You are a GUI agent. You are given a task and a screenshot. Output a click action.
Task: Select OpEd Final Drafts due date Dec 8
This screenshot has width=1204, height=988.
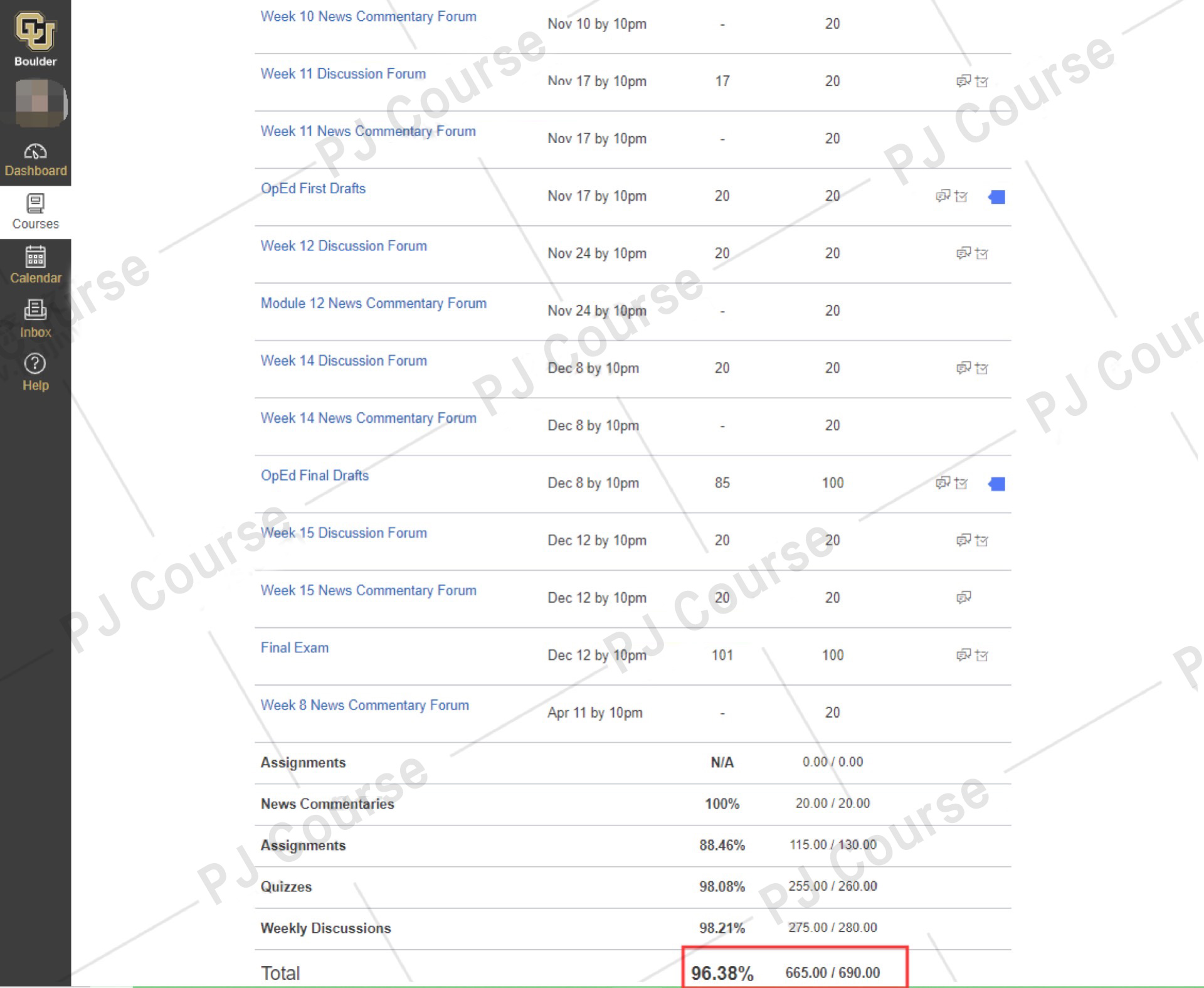593,483
